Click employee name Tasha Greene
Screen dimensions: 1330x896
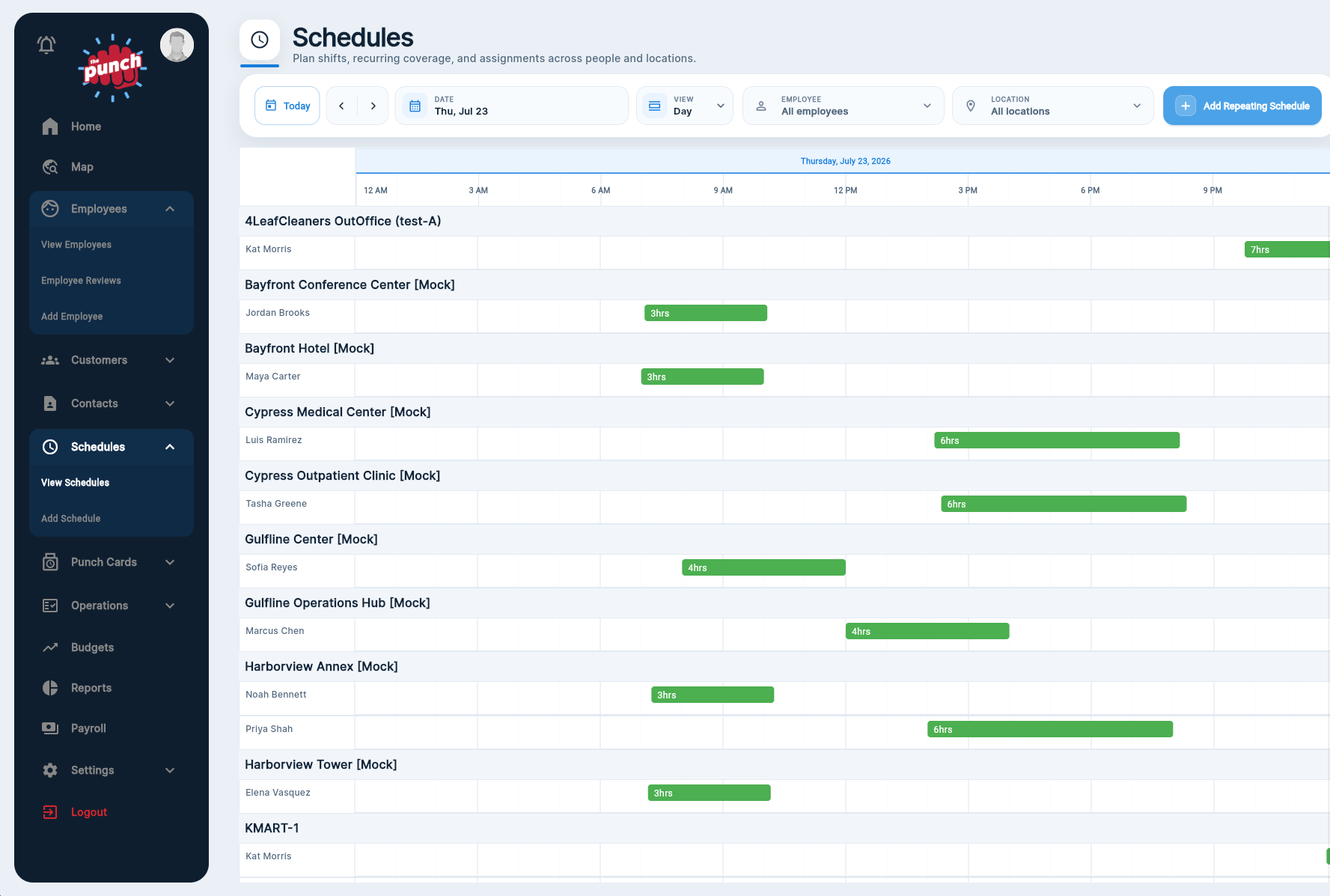click(x=276, y=504)
